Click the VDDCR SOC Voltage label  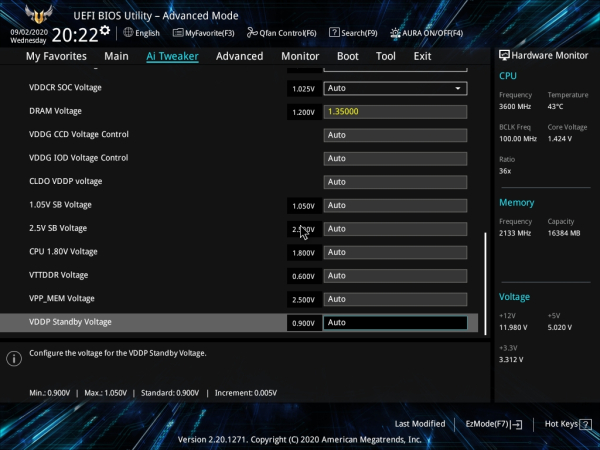[65, 88]
